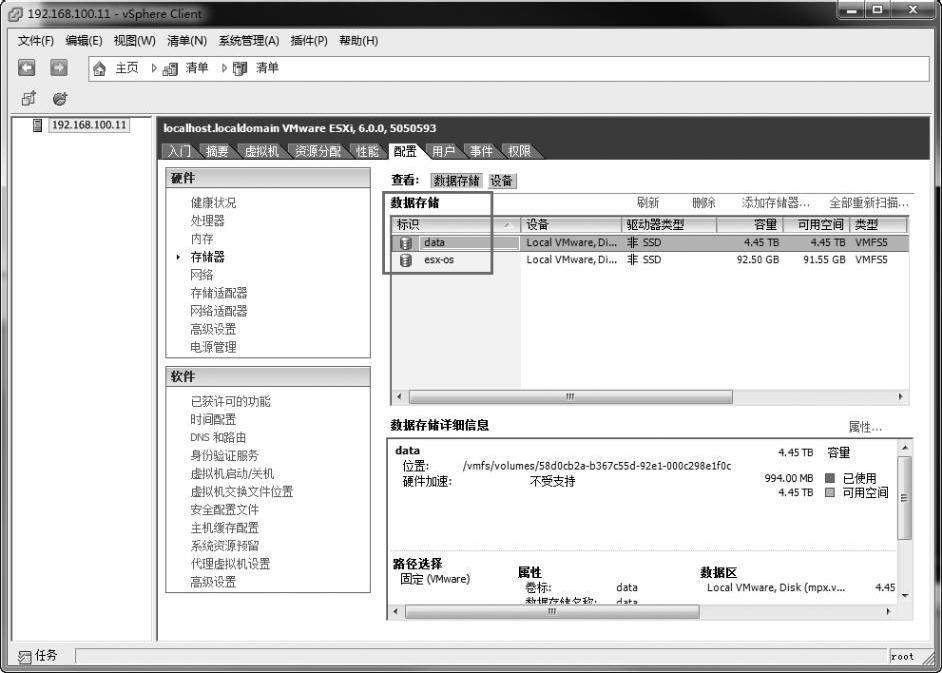Click 全部重新扫描... link
This screenshot has width=942, height=673.
(868, 203)
